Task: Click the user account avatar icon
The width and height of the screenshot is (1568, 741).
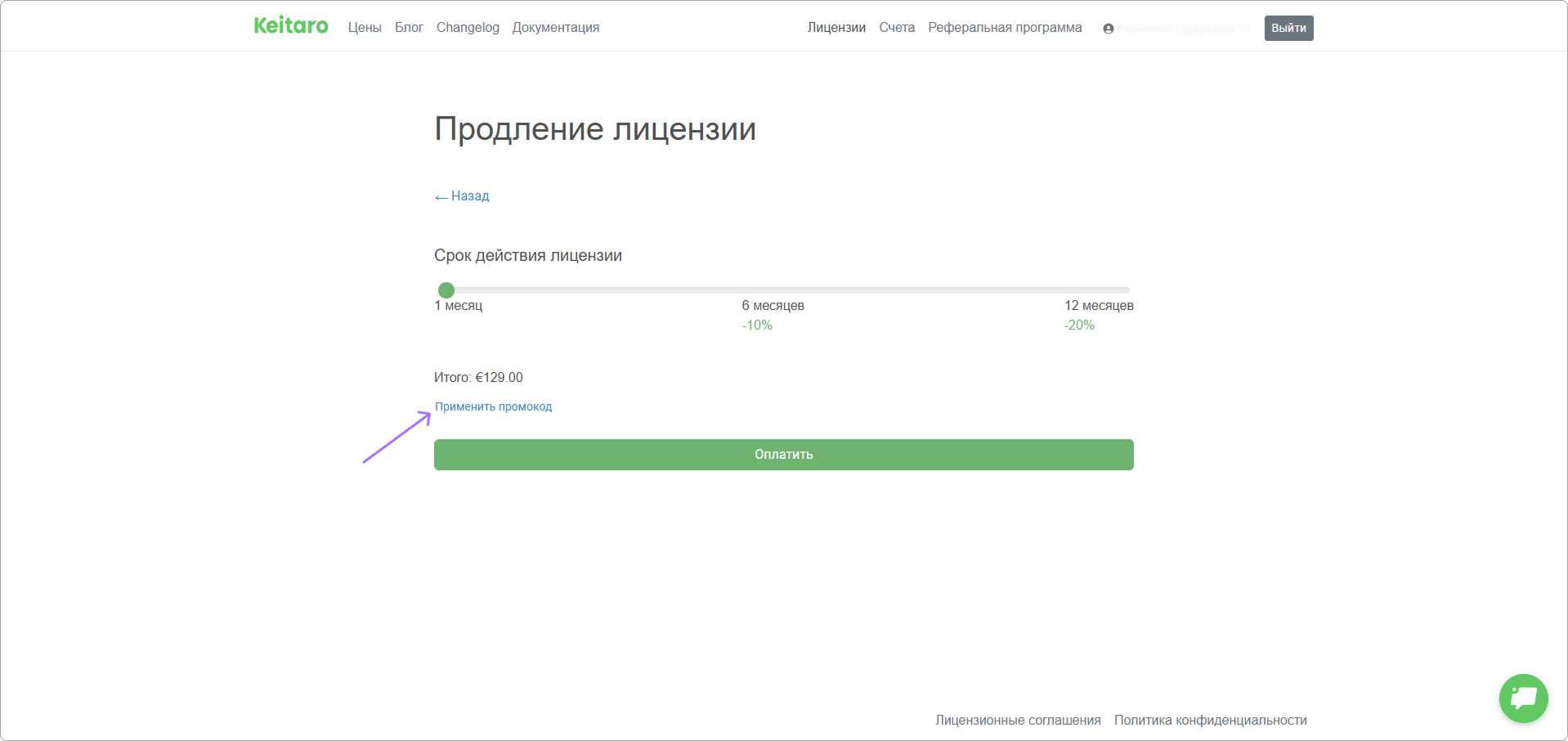Action: point(1108,29)
